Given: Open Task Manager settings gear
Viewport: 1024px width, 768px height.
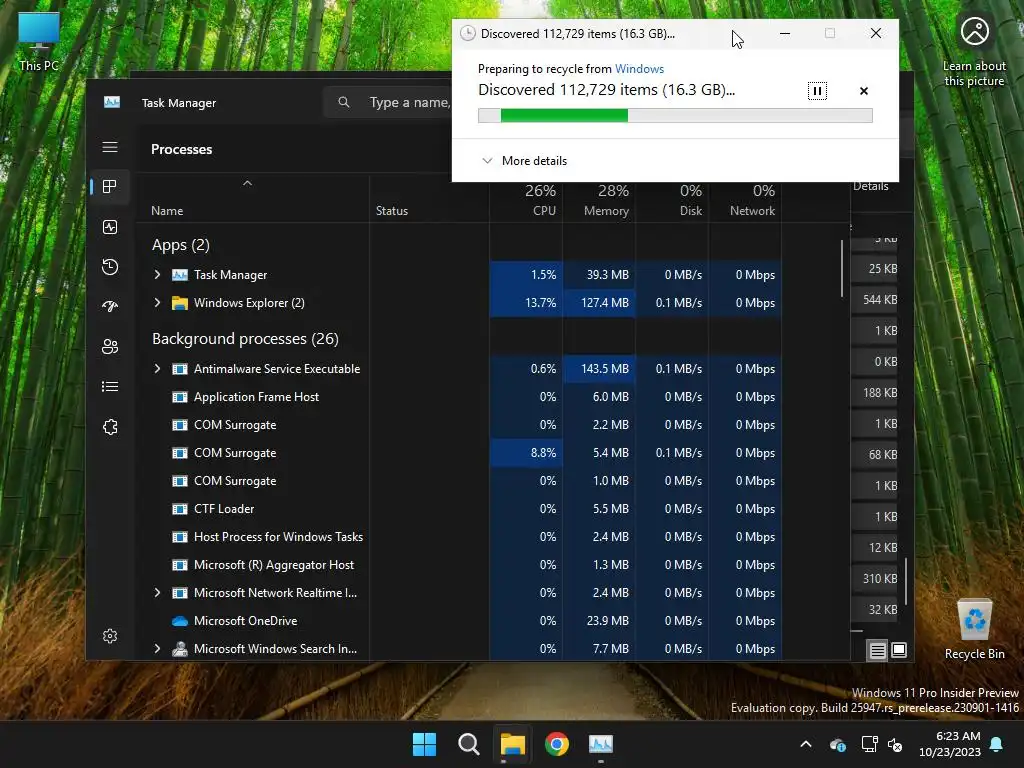Looking at the screenshot, I should pos(110,636).
